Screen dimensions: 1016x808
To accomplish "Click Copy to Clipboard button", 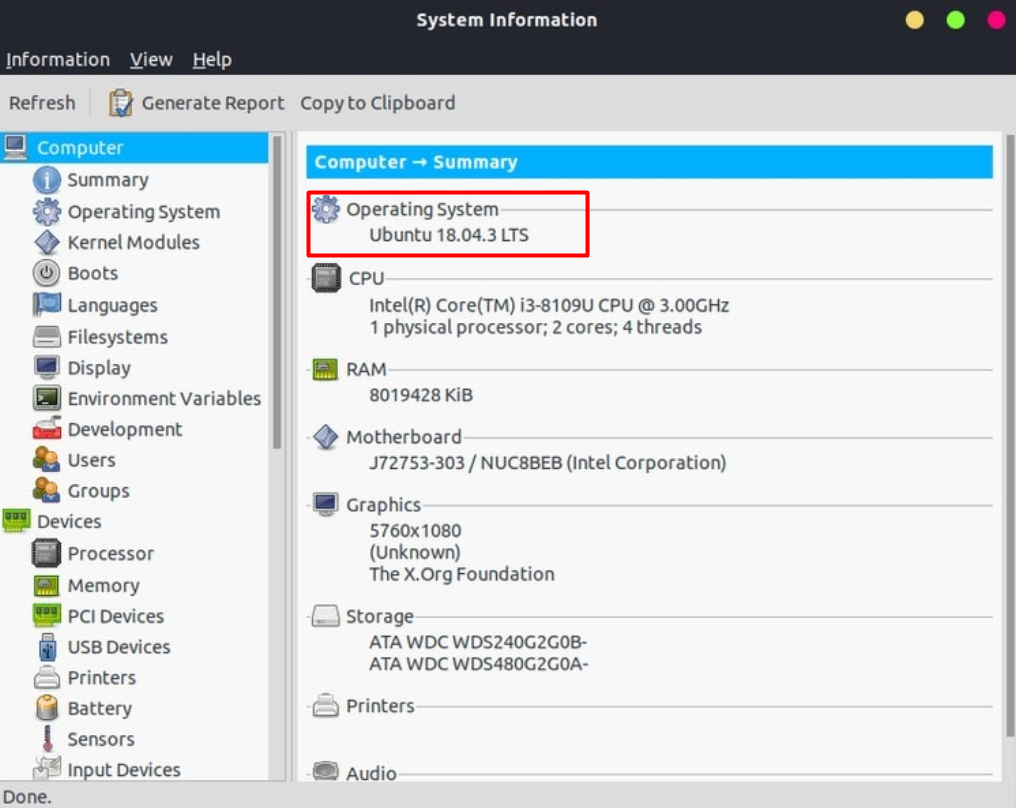I will coord(377,103).
